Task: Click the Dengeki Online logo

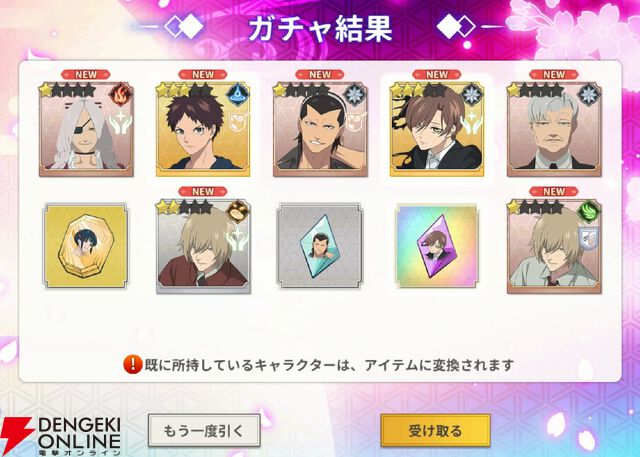Action: click(61, 436)
